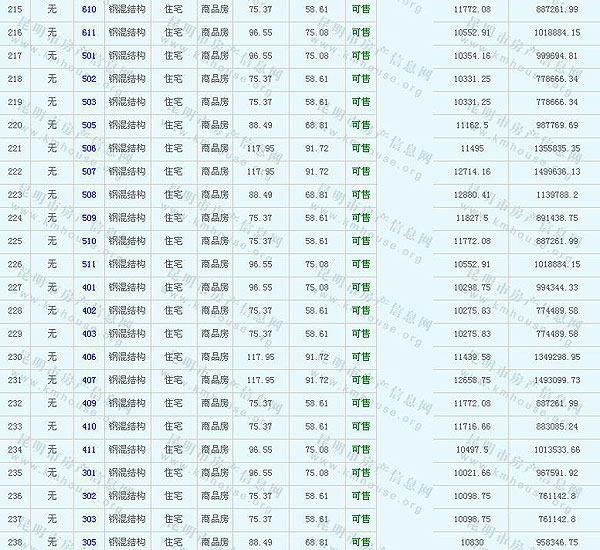Open room 301 link
This screenshot has width=600, height=550.
(x=89, y=472)
